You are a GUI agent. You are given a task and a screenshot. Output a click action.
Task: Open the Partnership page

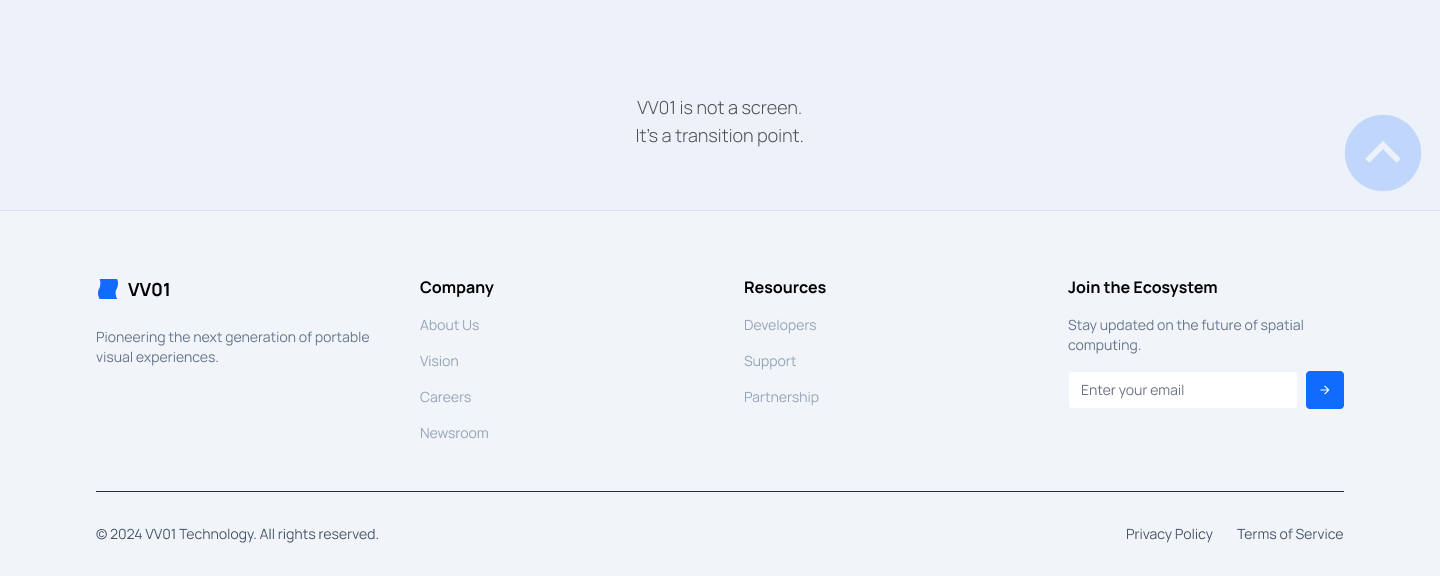click(x=781, y=397)
